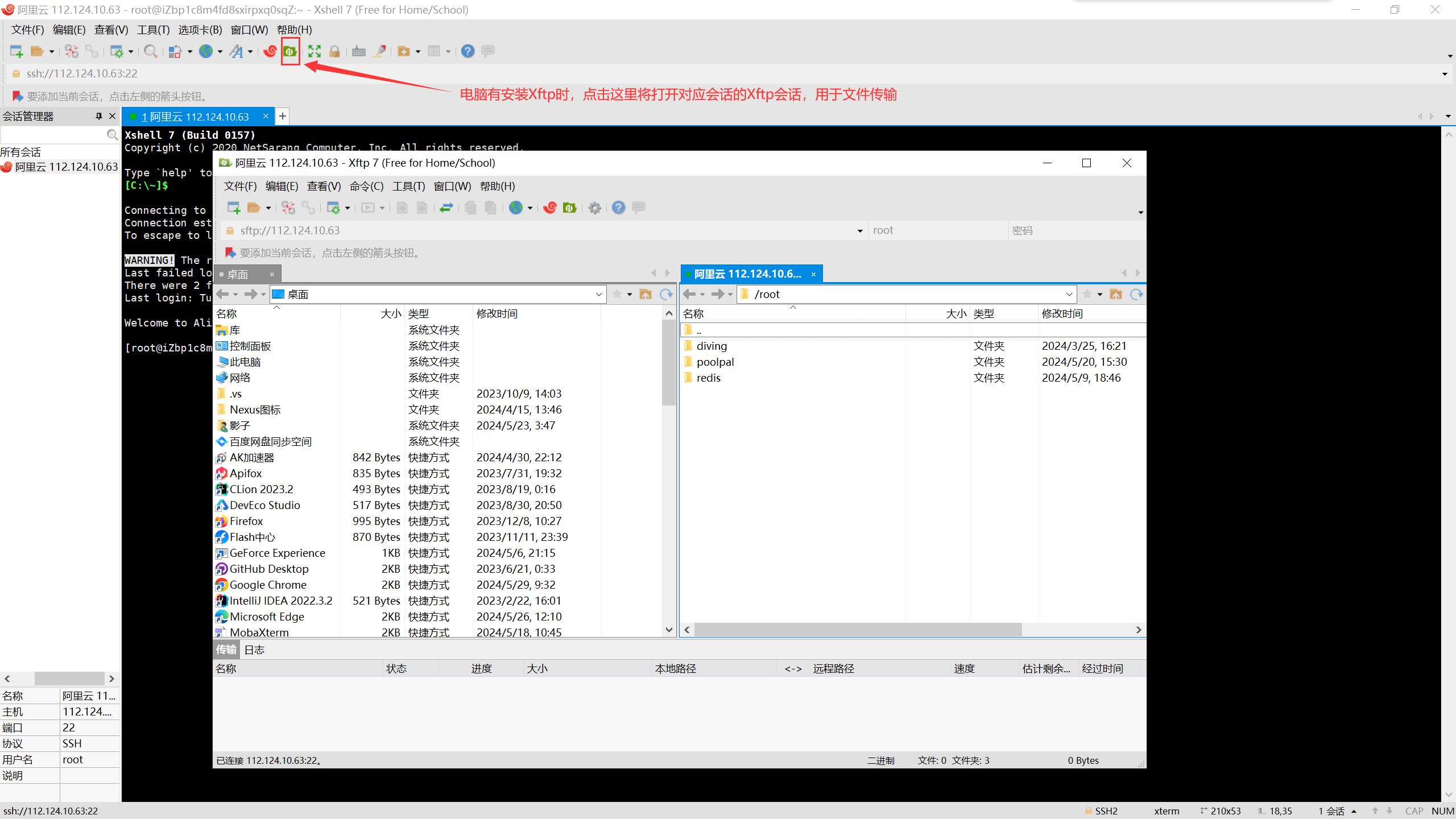
Task: Expand the remote path /root combo box
Action: click(1069, 295)
